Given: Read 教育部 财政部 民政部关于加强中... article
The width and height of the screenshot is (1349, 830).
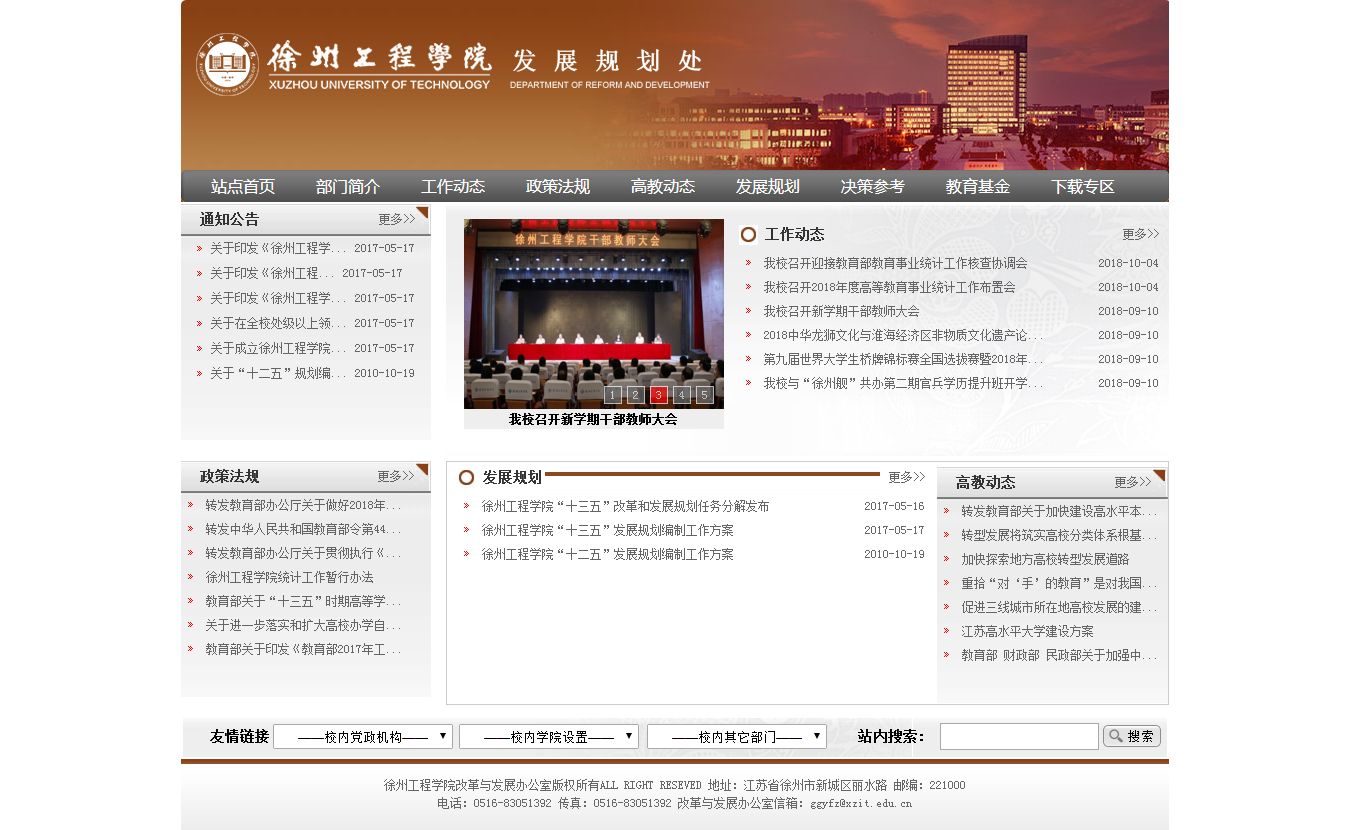Looking at the screenshot, I should tap(1059, 655).
